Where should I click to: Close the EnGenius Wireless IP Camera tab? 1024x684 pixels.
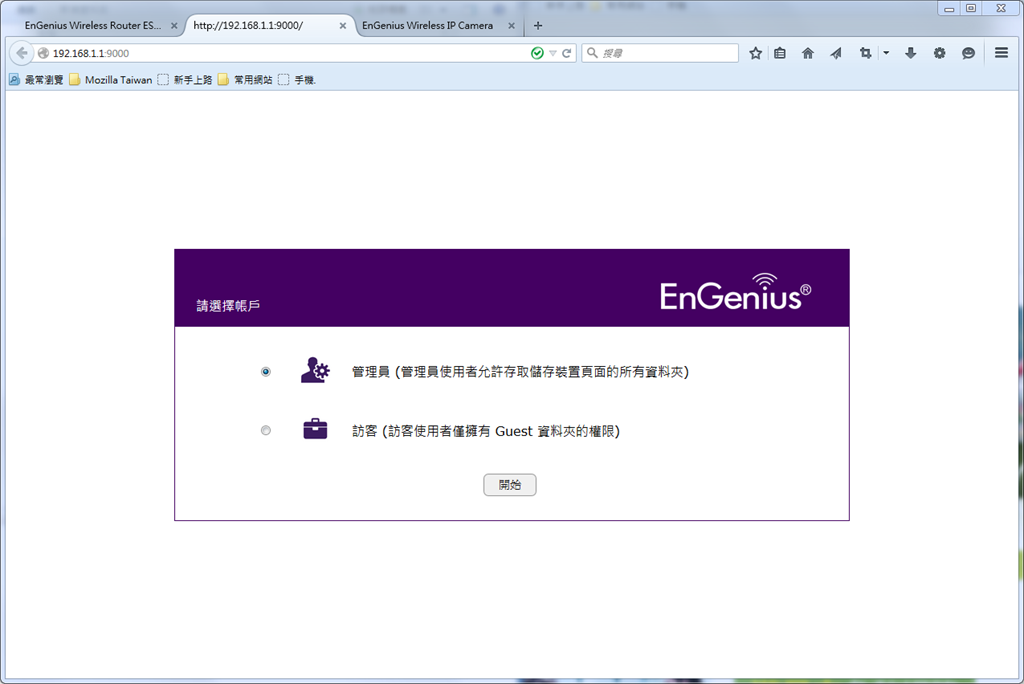tap(511, 26)
